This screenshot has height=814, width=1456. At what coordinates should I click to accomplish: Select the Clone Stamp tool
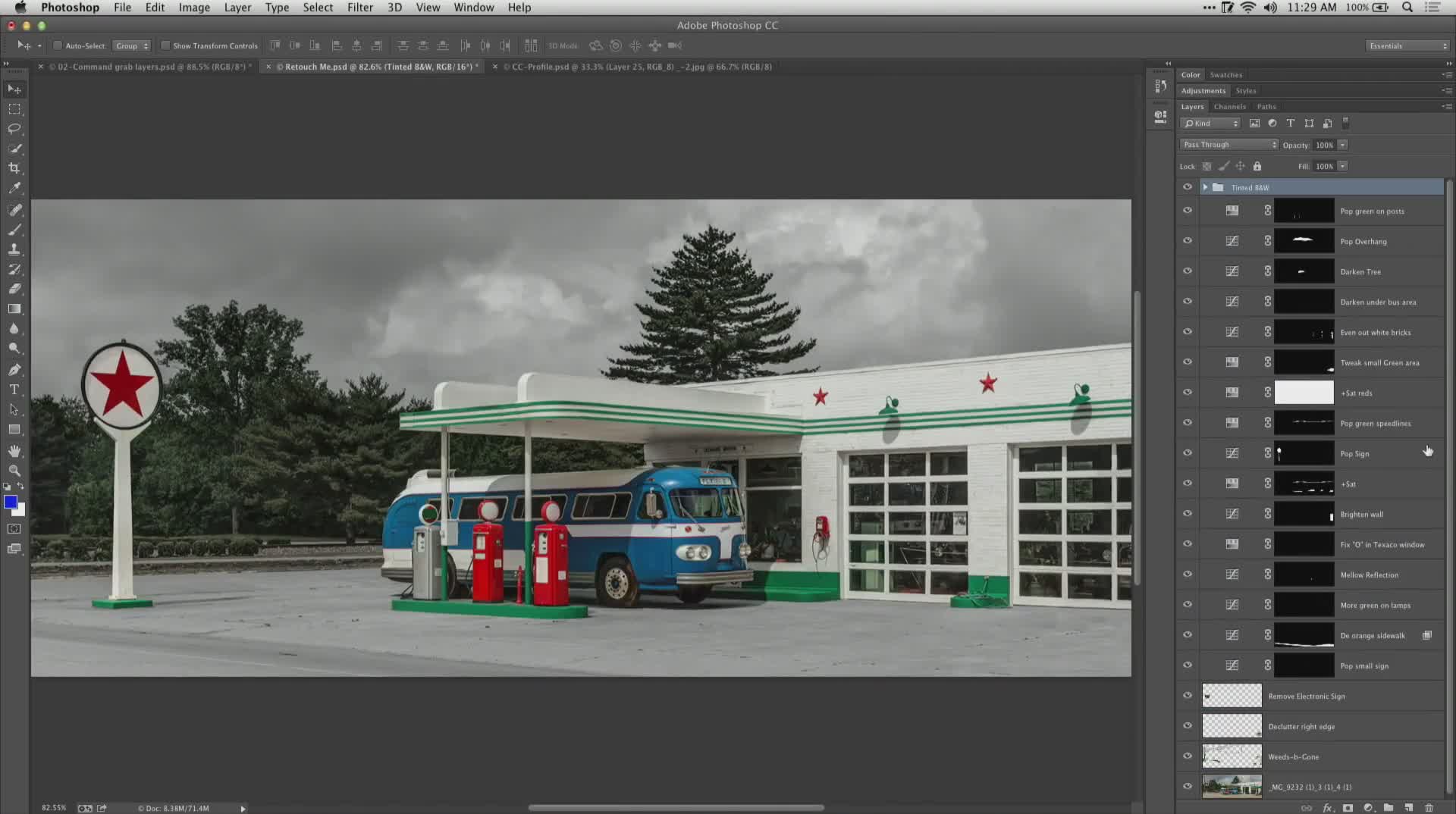tap(14, 249)
